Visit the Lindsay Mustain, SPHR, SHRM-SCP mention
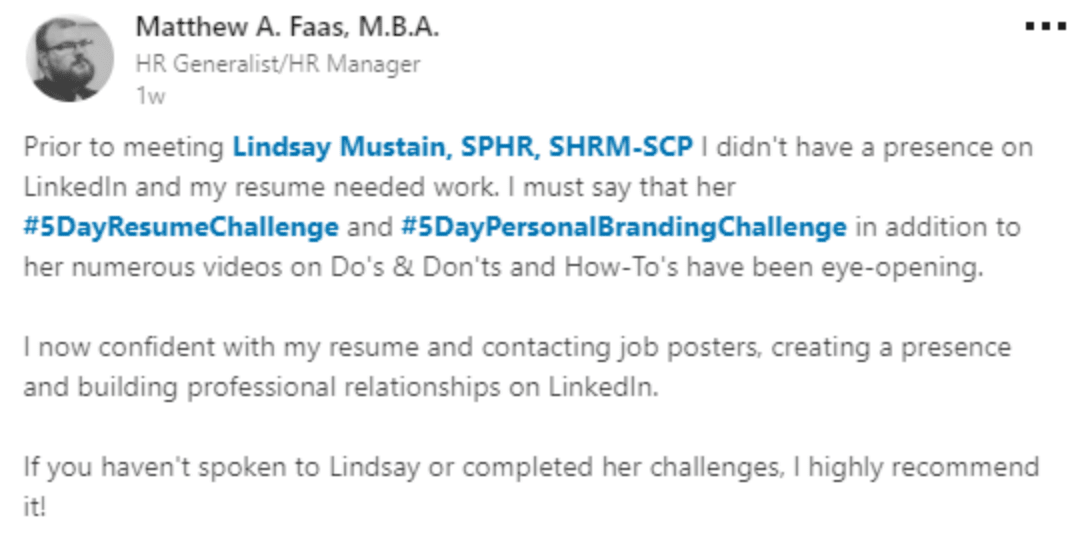The image size is (1086, 536). (462, 148)
